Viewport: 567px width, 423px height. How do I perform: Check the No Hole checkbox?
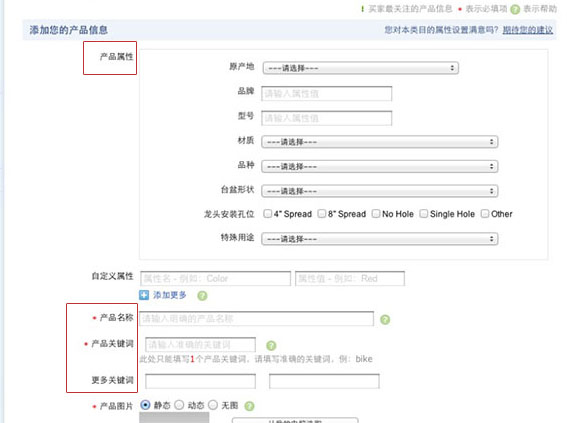[376, 214]
